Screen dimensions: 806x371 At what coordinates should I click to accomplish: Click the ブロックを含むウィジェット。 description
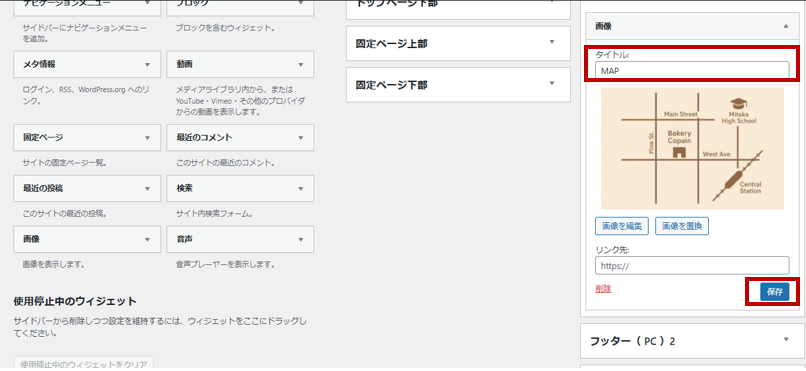click(x=225, y=27)
